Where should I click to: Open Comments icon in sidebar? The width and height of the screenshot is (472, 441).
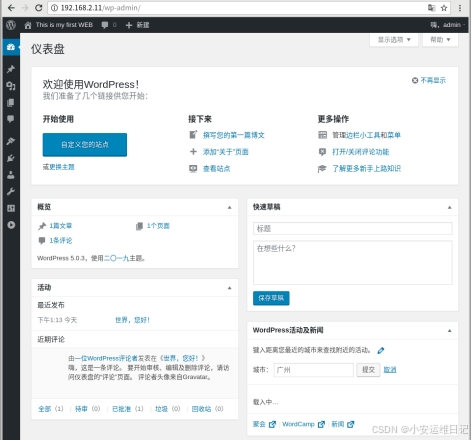pos(11,119)
